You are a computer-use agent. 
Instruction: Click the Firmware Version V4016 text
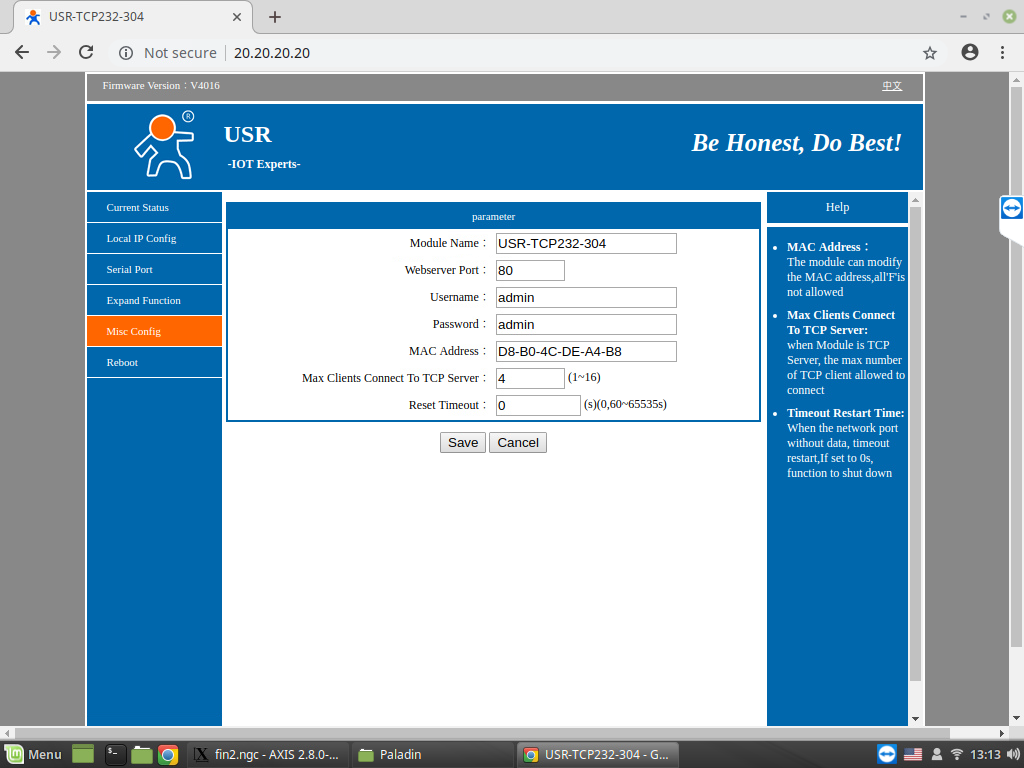(161, 86)
